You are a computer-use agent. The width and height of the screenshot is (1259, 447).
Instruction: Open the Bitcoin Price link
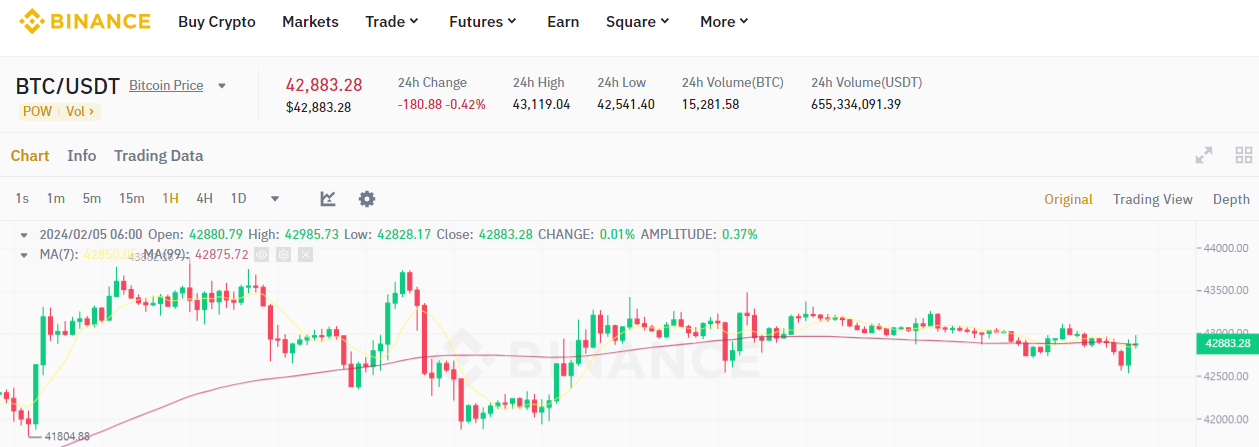pos(166,86)
